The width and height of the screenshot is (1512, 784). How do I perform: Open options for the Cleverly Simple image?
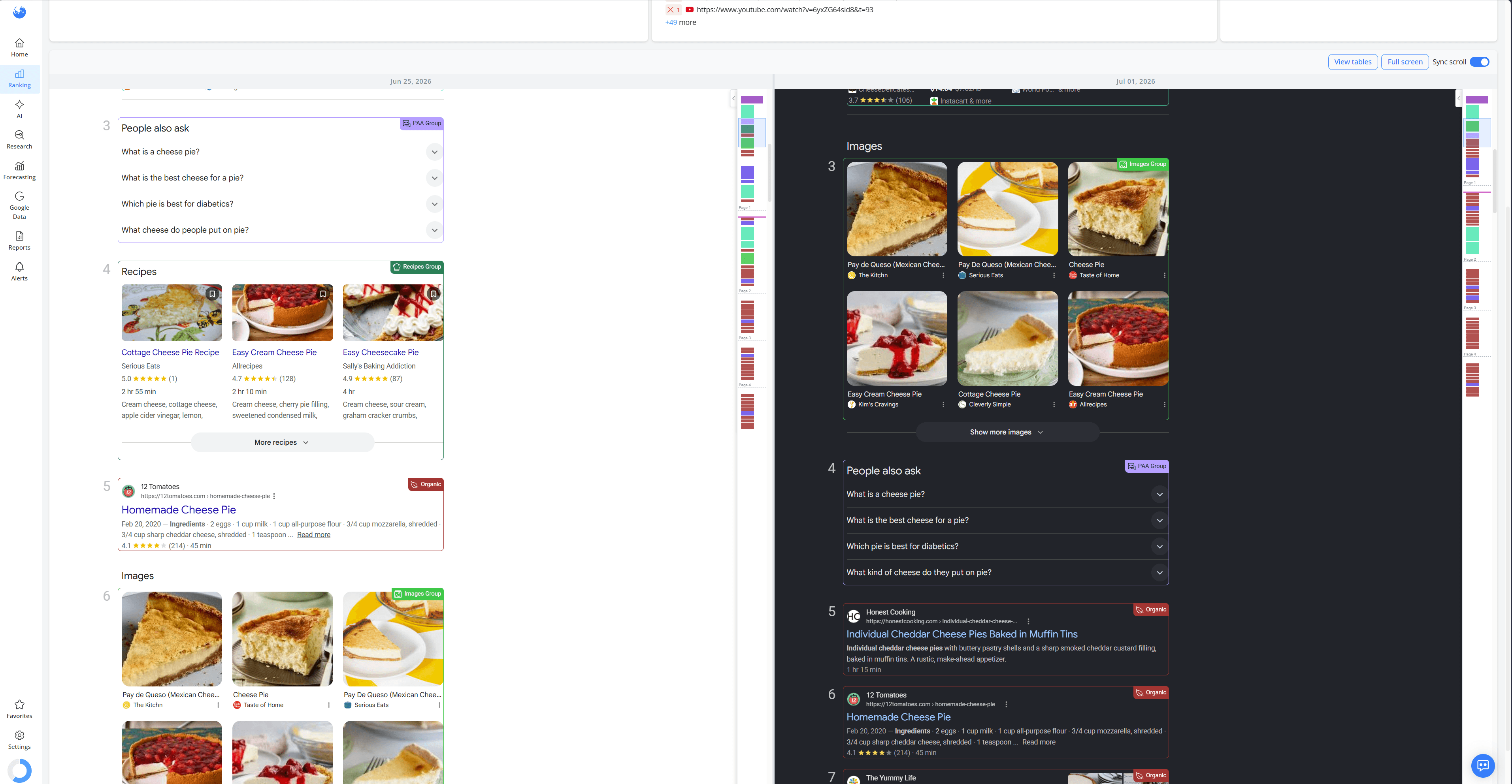pyautogui.click(x=1054, y=404)
